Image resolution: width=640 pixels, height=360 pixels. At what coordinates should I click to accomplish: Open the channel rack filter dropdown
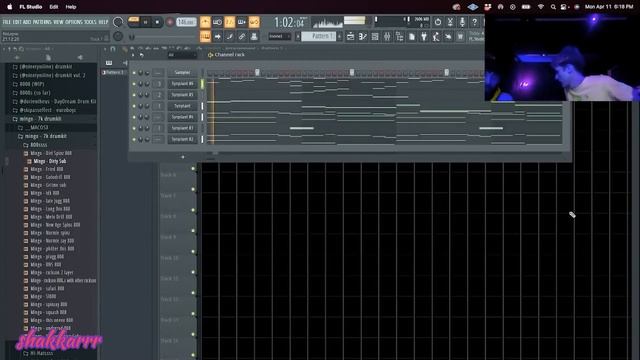click(x=182, y=55)
